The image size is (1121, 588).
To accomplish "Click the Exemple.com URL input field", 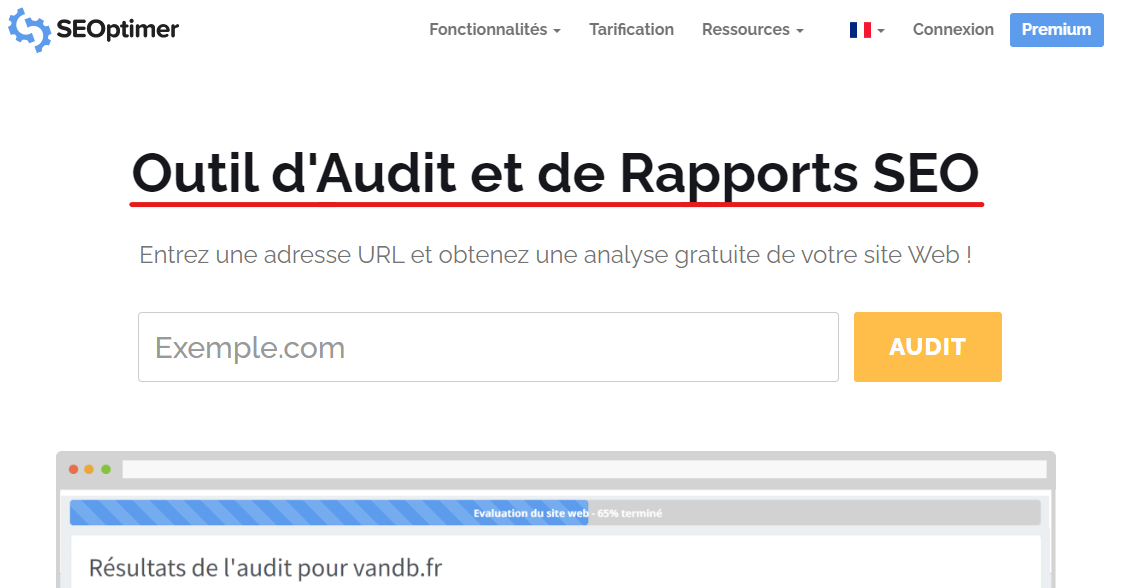I will coord(488,347).
